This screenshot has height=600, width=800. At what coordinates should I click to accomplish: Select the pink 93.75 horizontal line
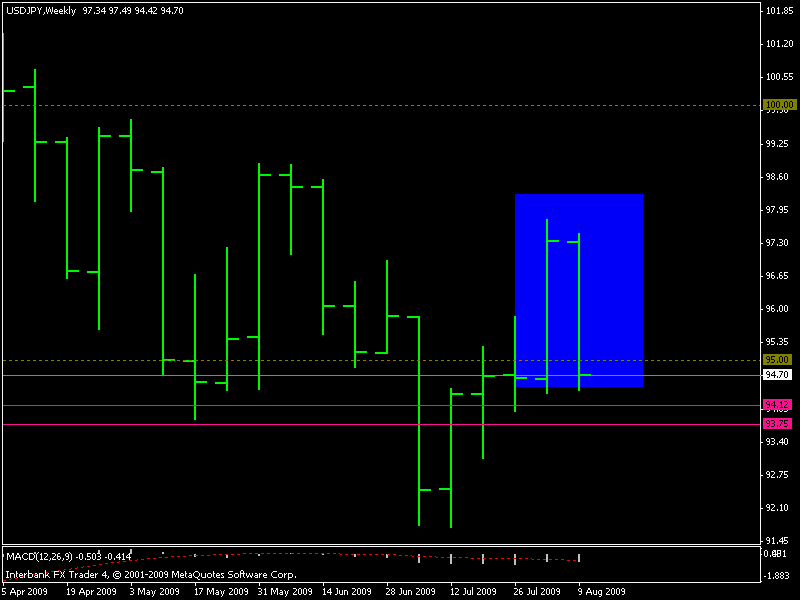pyautogui.click(x=382, y=424)
